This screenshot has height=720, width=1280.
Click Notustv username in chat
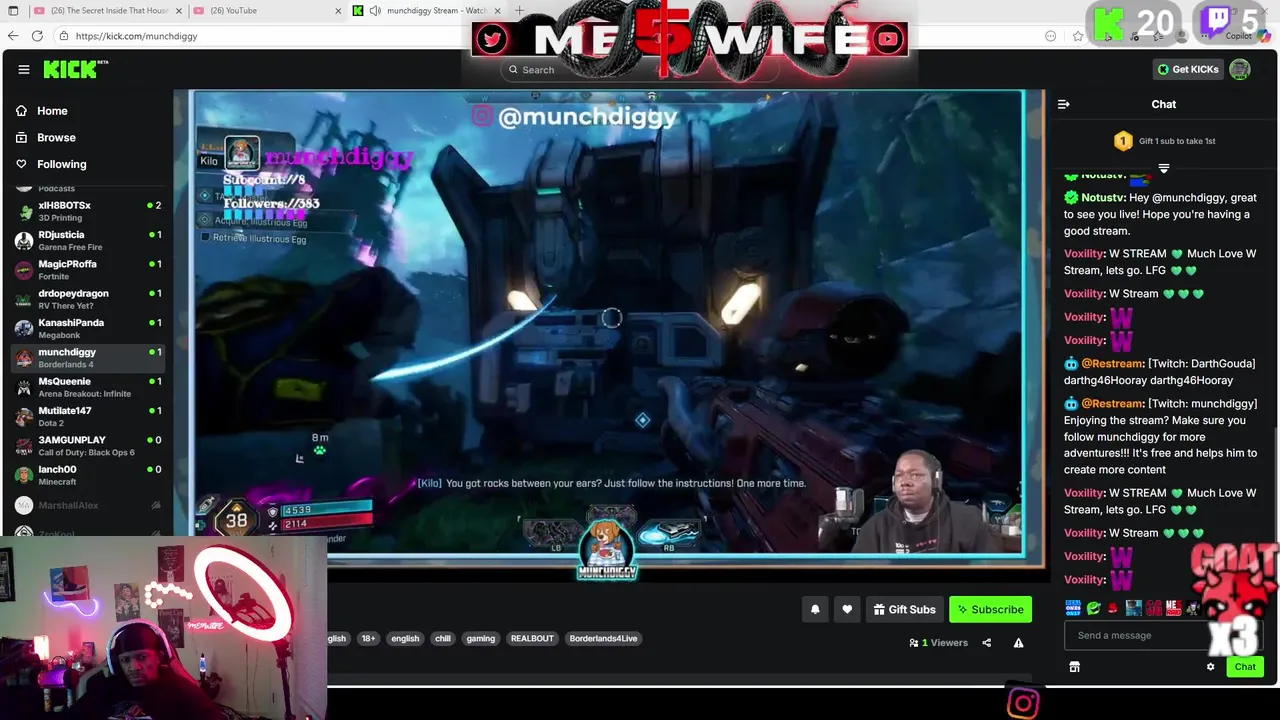tap(1103, 198)
